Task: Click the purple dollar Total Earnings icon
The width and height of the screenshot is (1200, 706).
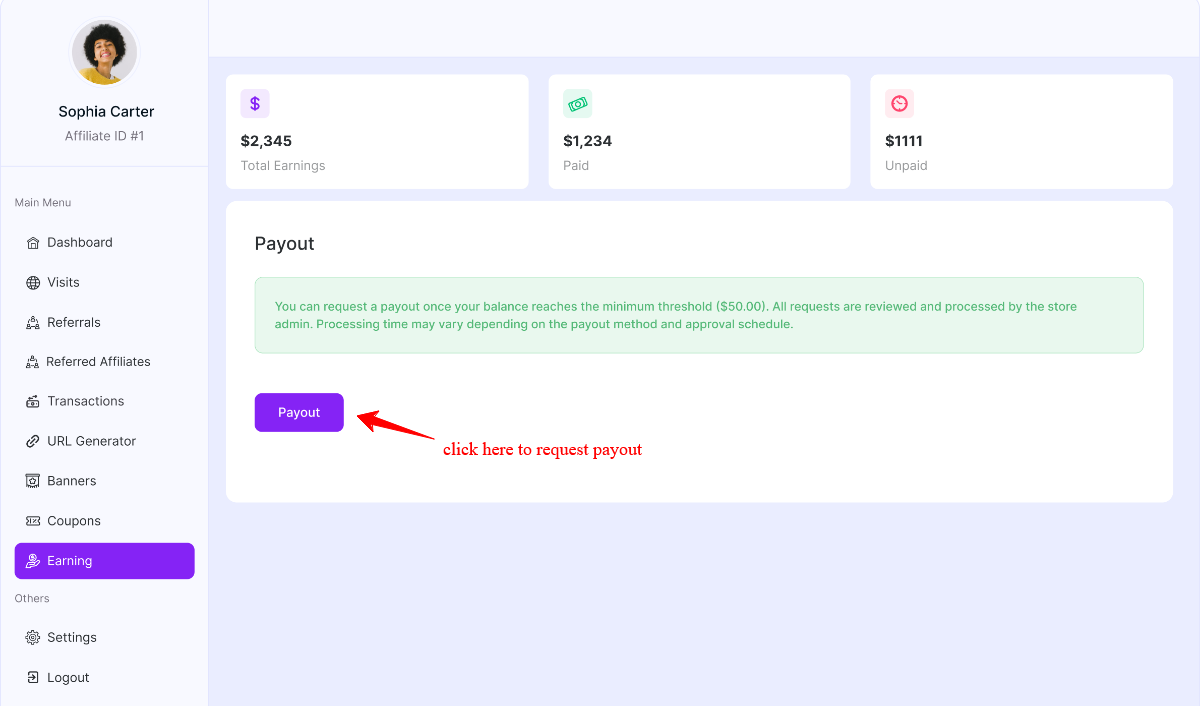Action: pos(255,104)
